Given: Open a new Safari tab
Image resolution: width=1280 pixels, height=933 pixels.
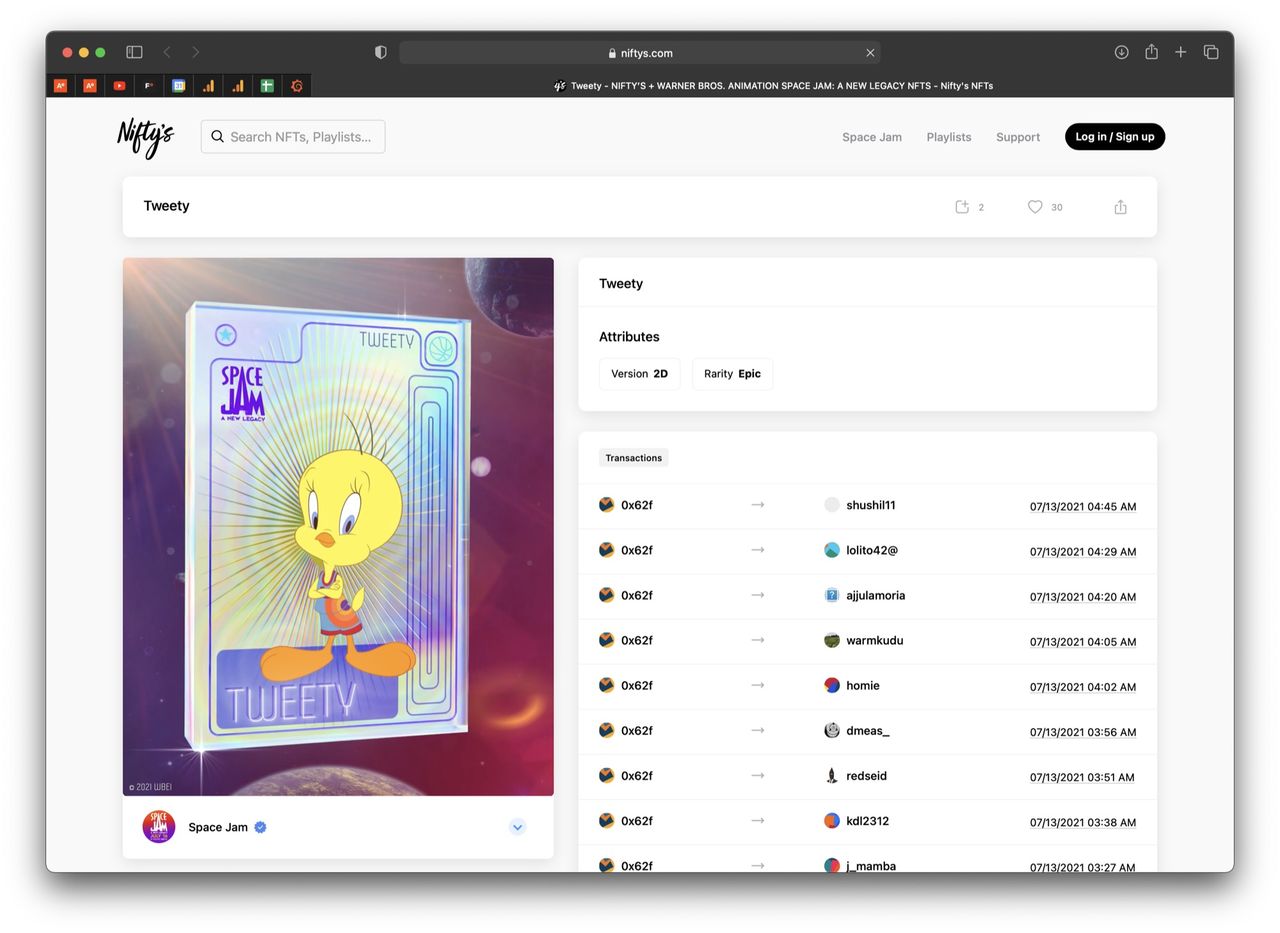Looking at the screenshot, I should [x=1180, y=52].
